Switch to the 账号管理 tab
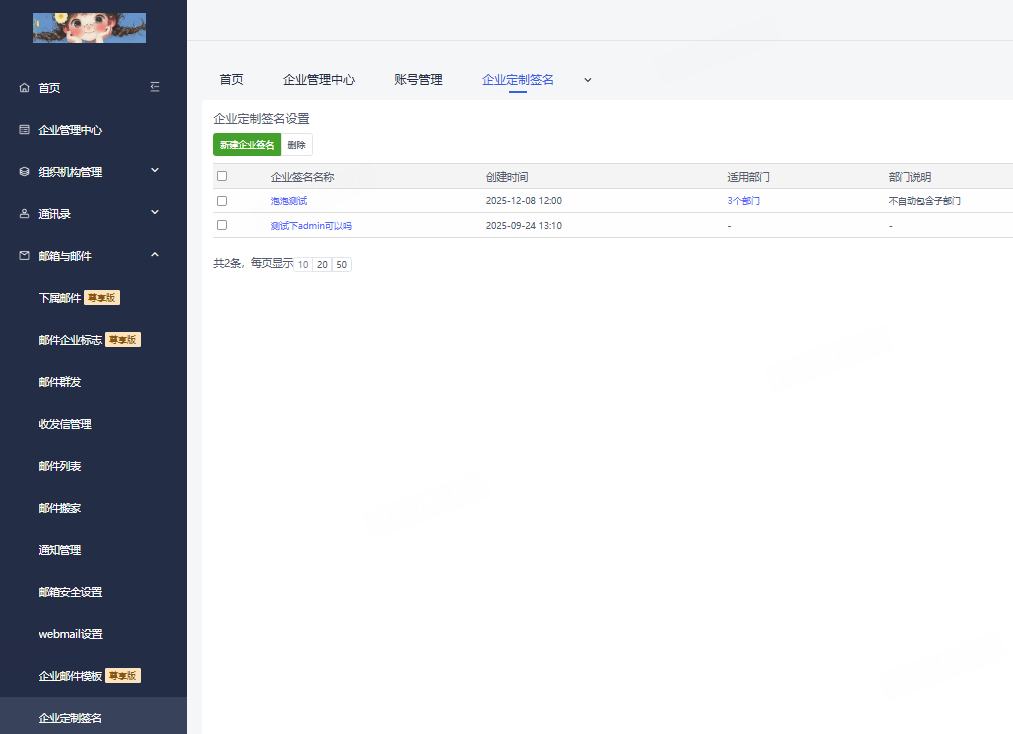This screenshot has width=1013, height=734. tap(419, 79)
